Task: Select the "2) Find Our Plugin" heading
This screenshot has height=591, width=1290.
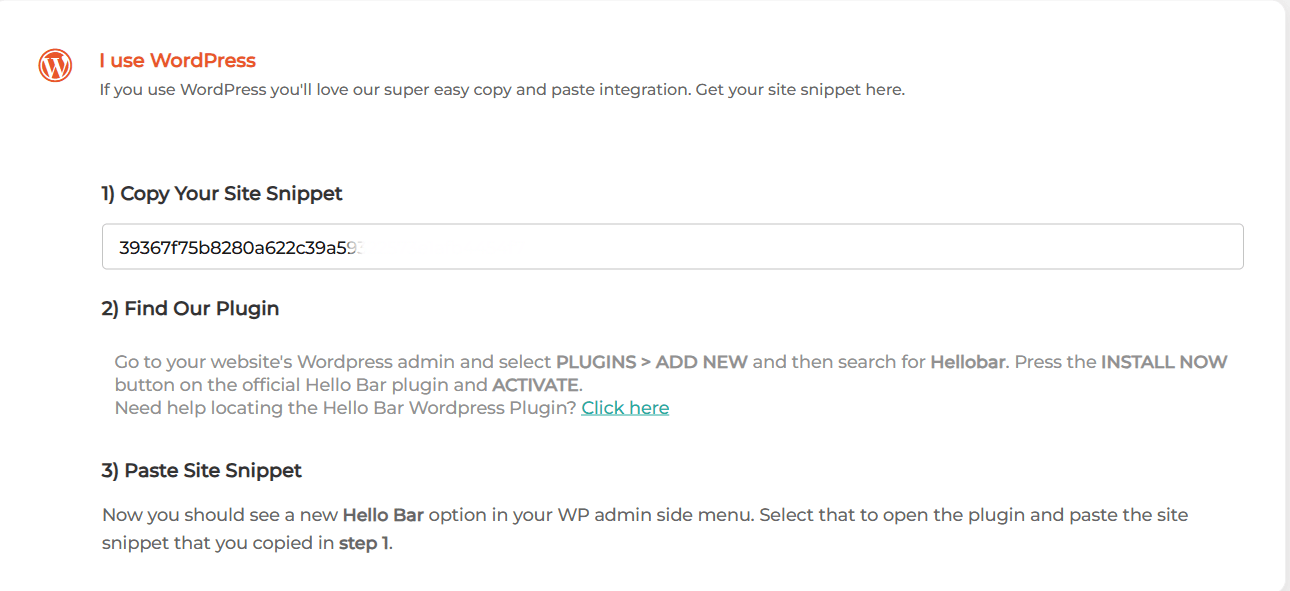Action: [x=190, y=309]
